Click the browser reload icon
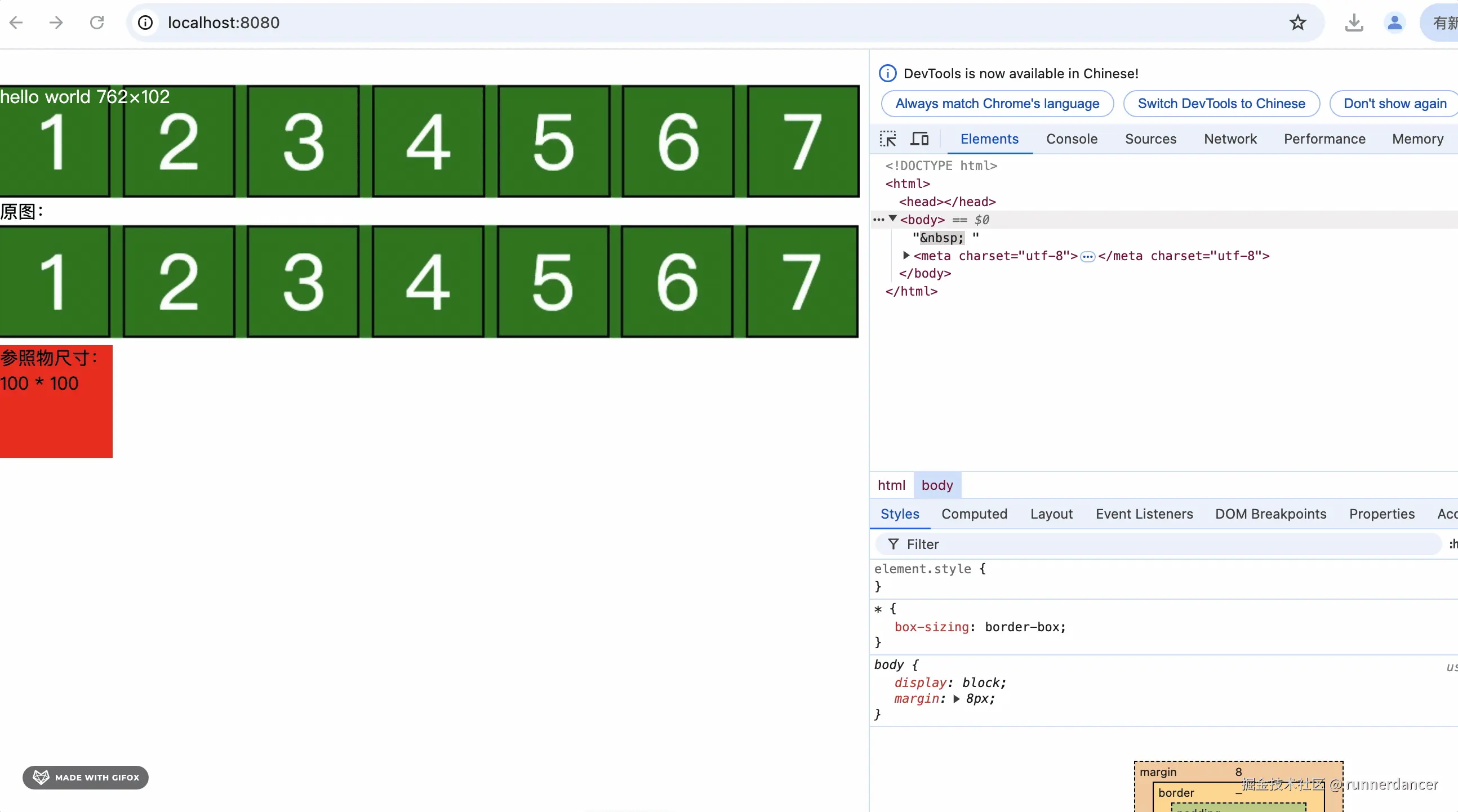The width and height of the screenshot is (1458, 812). 97,23
